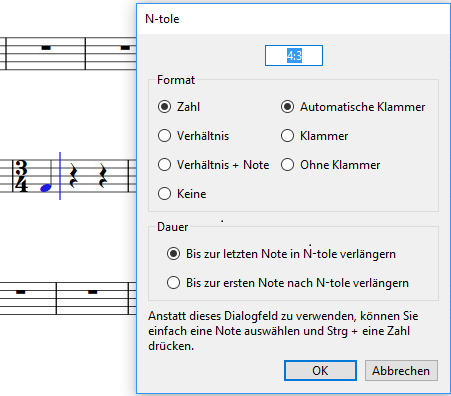Click the 3/4 time signature

(21, 176)
